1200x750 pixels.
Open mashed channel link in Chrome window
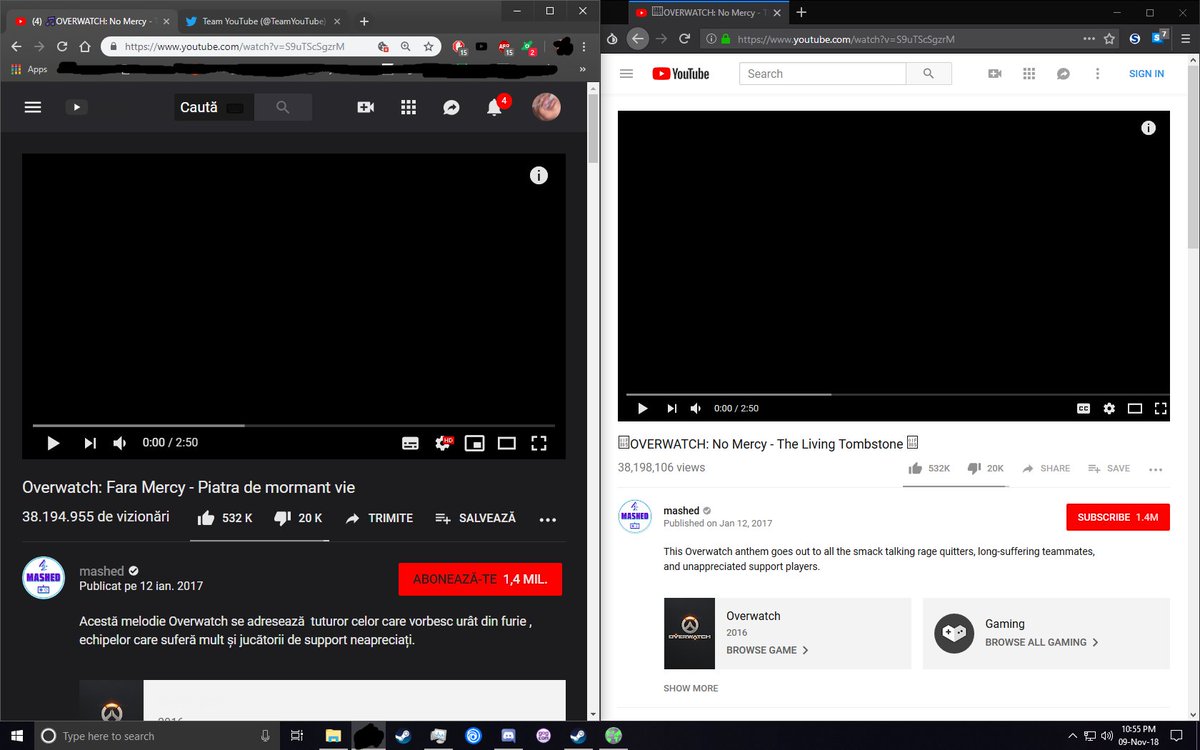click(x=101, y=571)
